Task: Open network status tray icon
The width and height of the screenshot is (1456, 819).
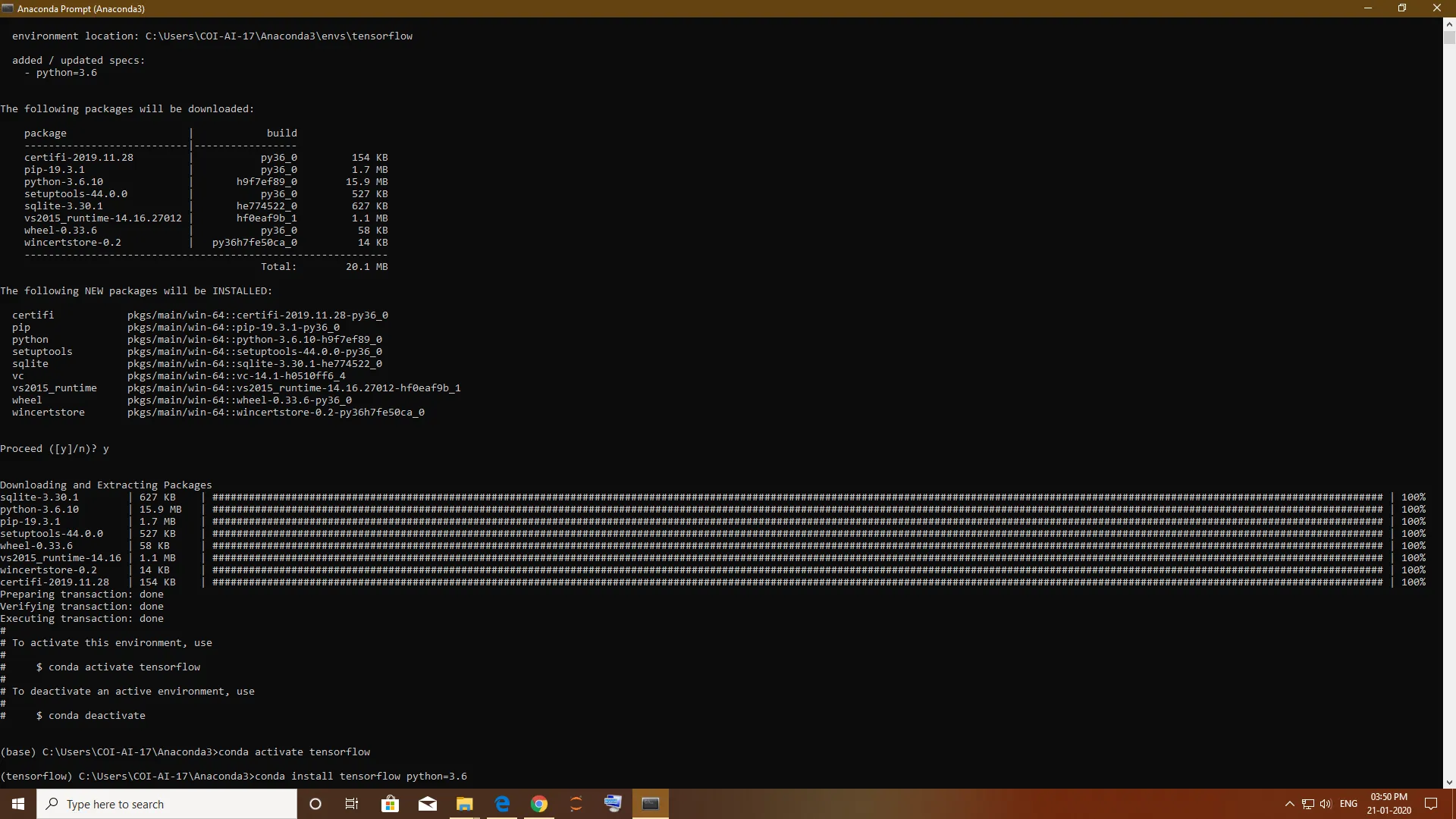Action: coord(1308,804)
